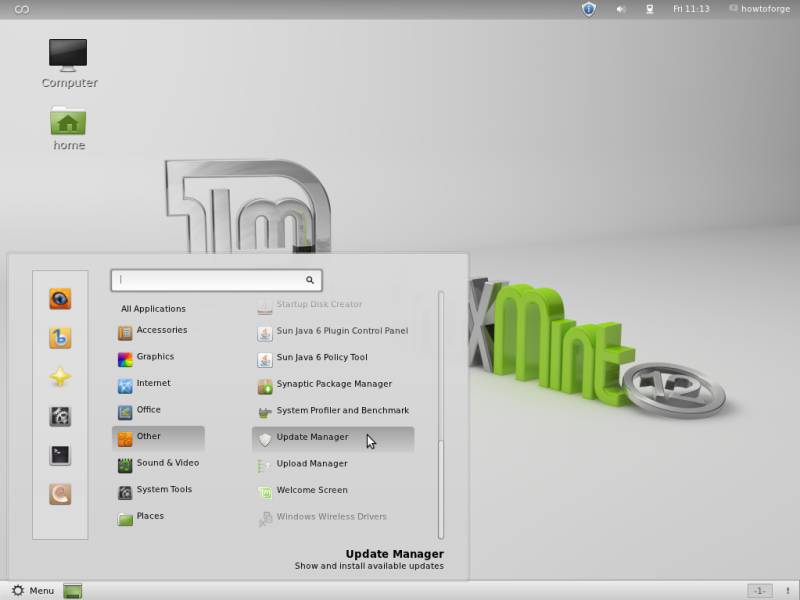800x600 pixels.
Task: Open the Computer desktop icon
Action: [x=68, y=64]
